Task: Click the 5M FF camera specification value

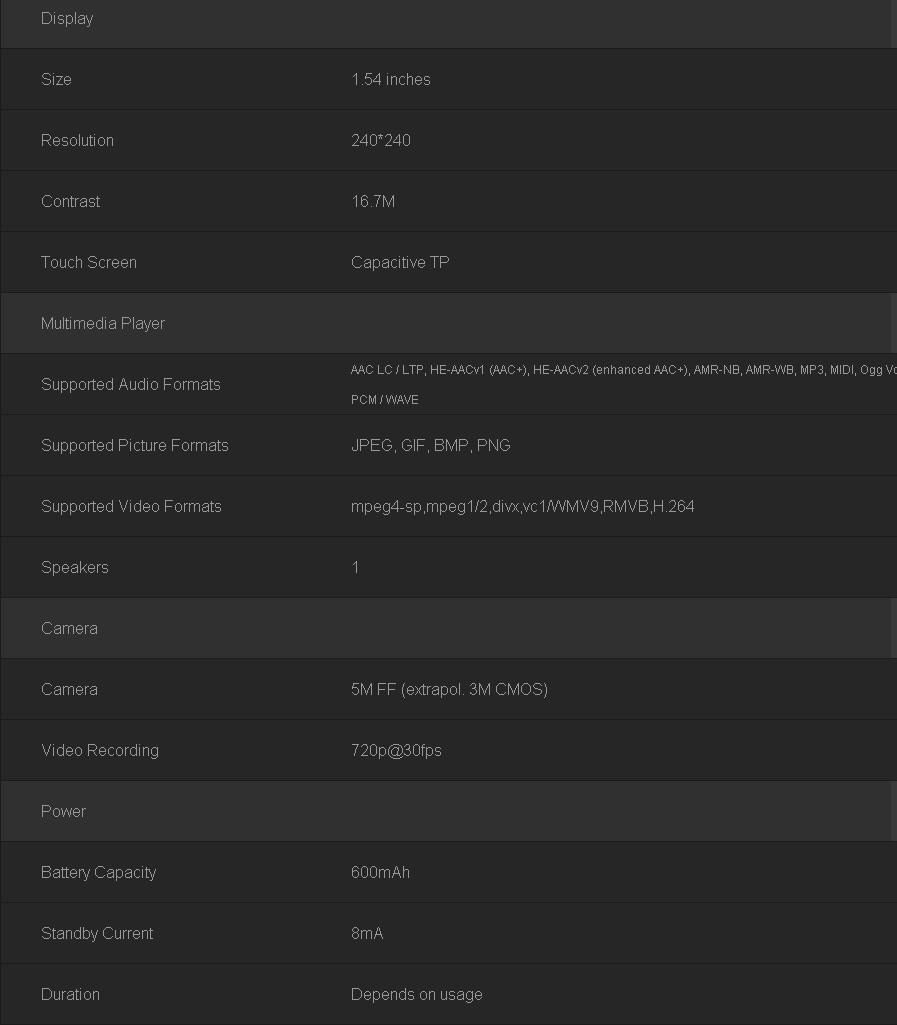Action: point(449,690)
